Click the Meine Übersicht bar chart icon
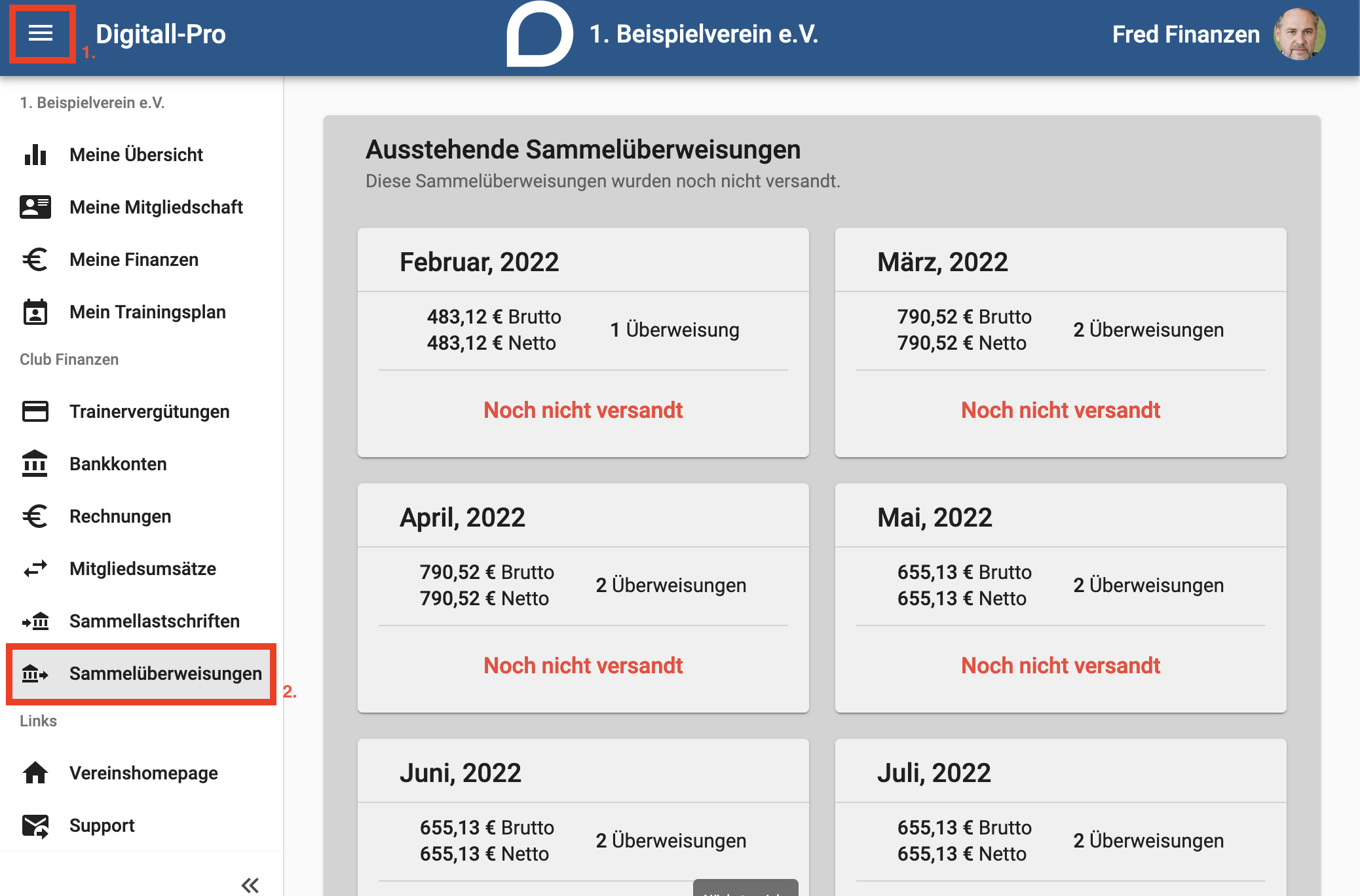Image resolution: width=1360 pixels, height=896 pixels. coord(35,155)
